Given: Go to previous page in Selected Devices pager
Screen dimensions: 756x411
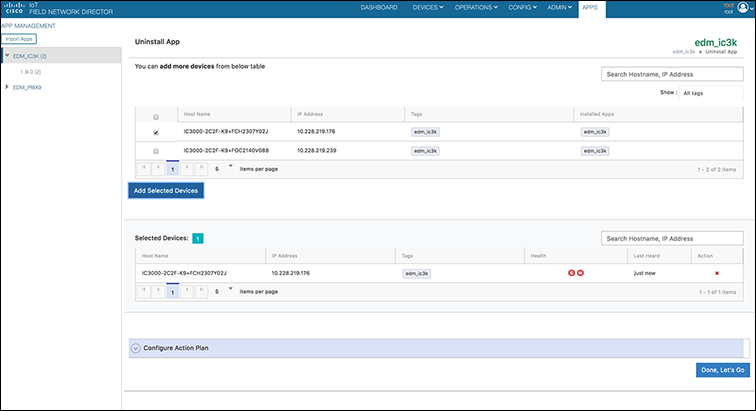Looking at the screenshot, I should pos(158,291).
